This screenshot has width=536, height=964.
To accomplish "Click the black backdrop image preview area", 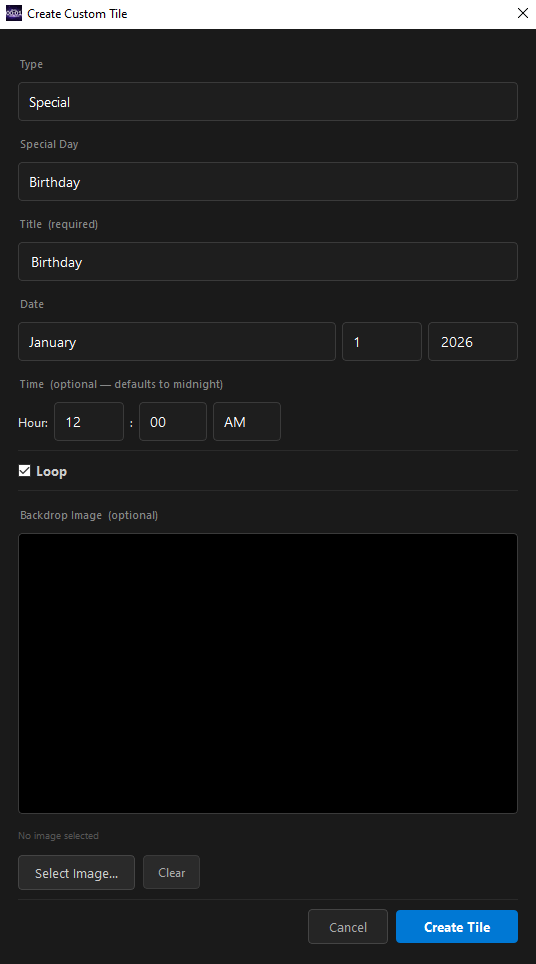I will (x=268, y=673).
